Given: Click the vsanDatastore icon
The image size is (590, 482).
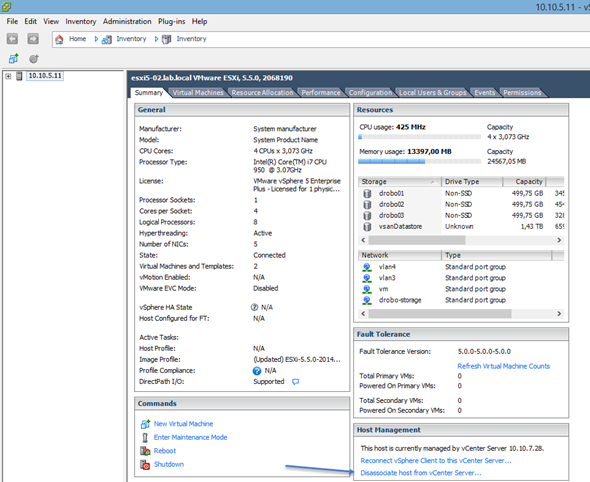Looking at the screenshot, I should click(x=367, y=227).
